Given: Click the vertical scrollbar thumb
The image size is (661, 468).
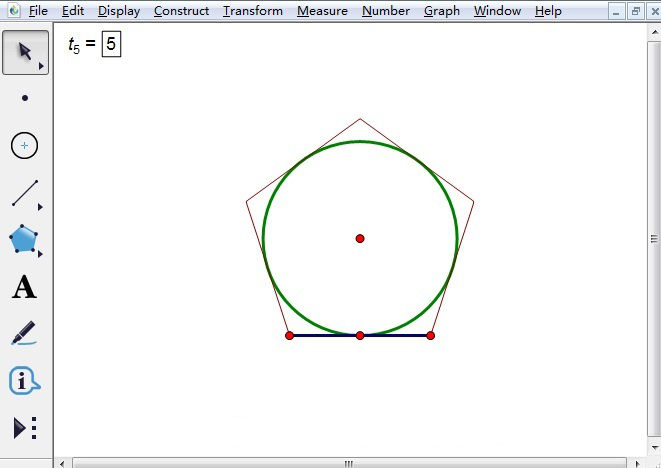Looking at the screenshot, I should 654,238.
